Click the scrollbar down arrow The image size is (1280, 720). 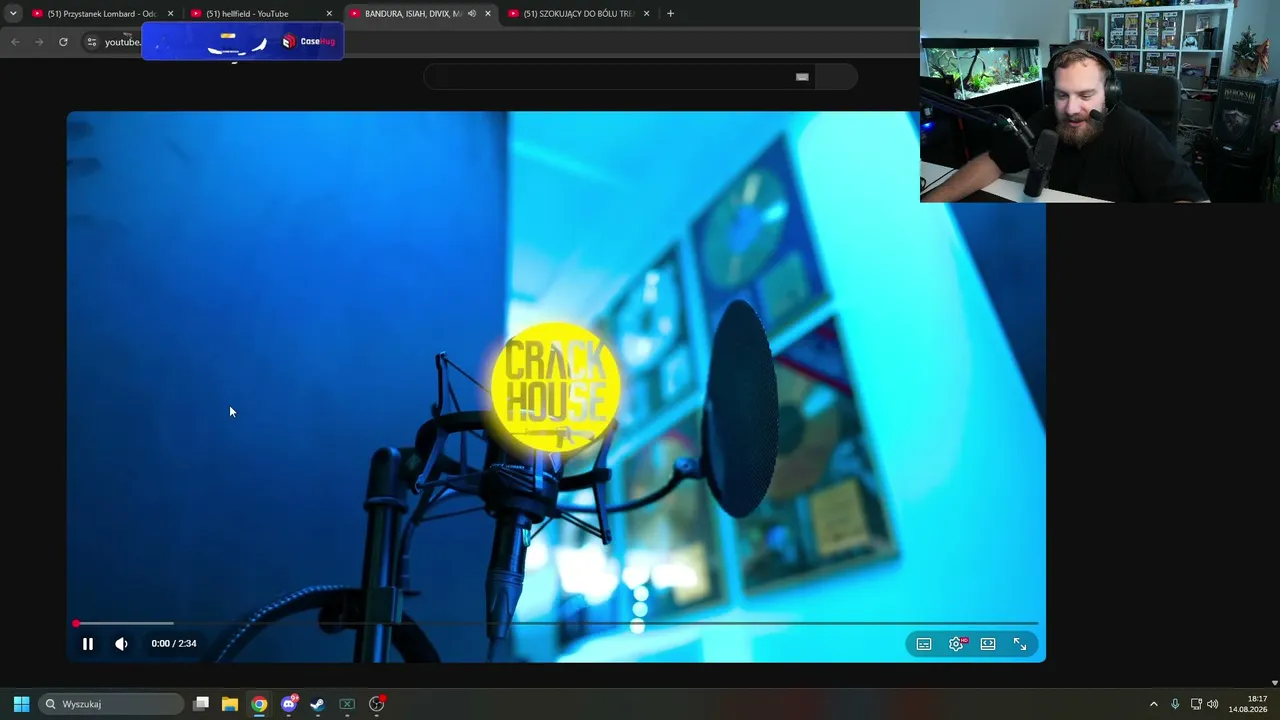point(1274,683)
